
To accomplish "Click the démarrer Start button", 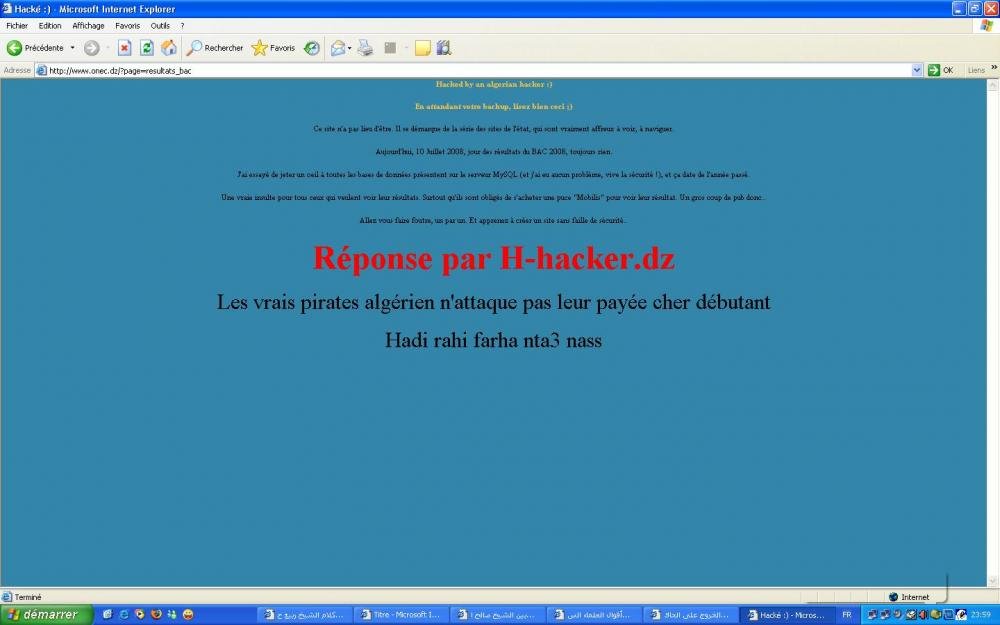I will pos(46,615).
